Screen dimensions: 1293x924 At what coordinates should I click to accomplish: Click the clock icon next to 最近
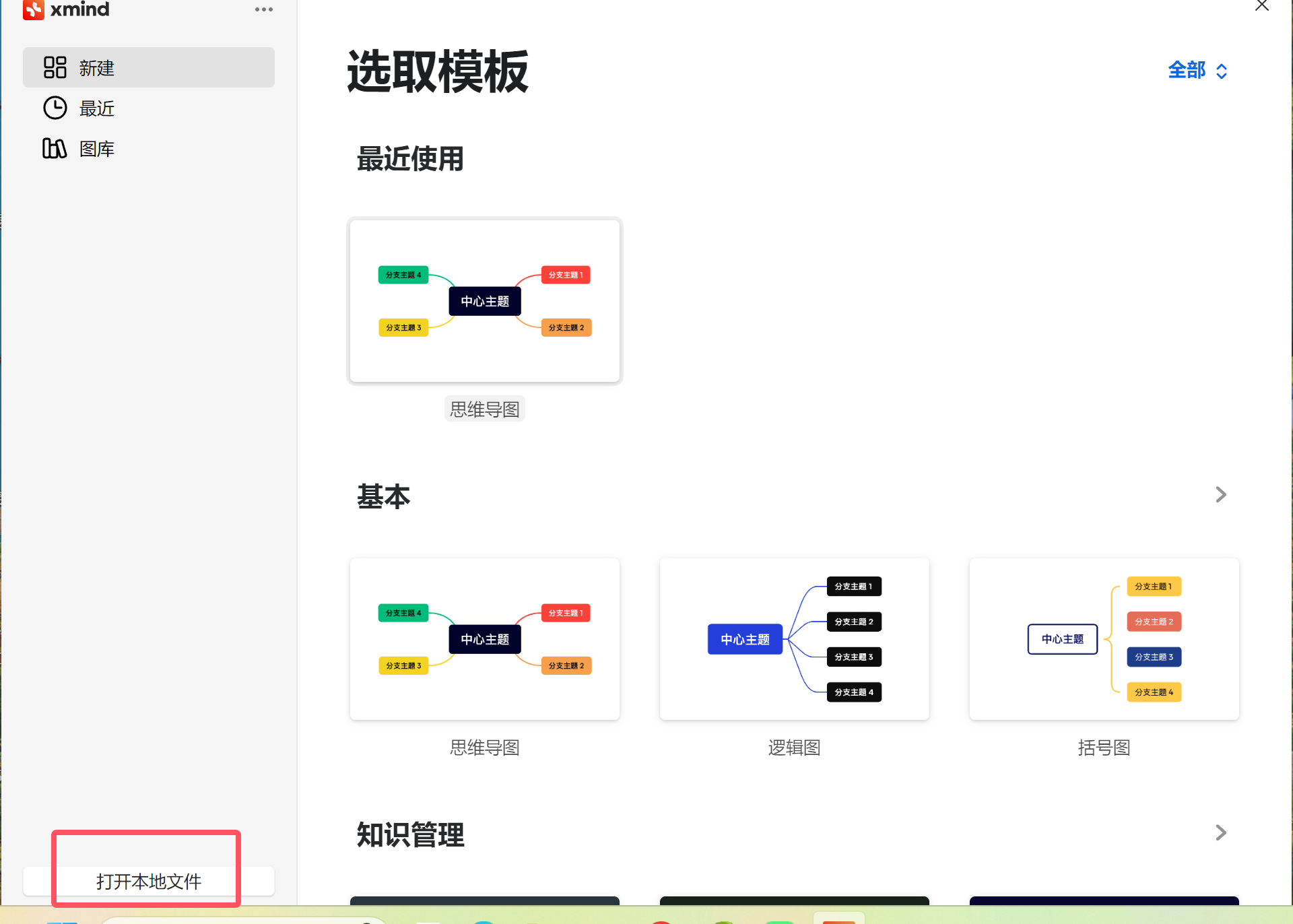[55, 108]
